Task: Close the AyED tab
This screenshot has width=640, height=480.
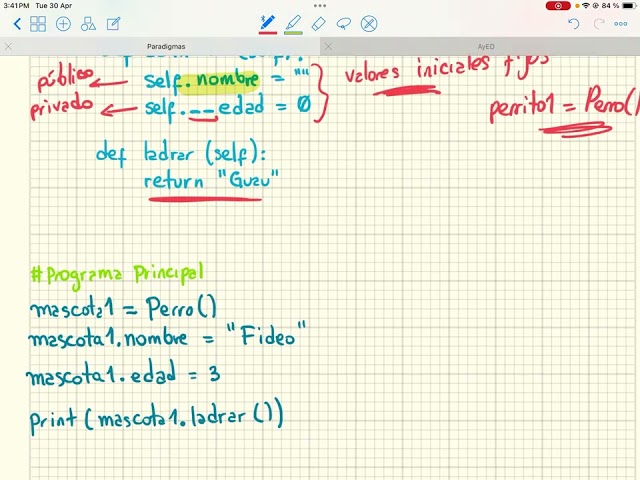Action: pos(328,47)
